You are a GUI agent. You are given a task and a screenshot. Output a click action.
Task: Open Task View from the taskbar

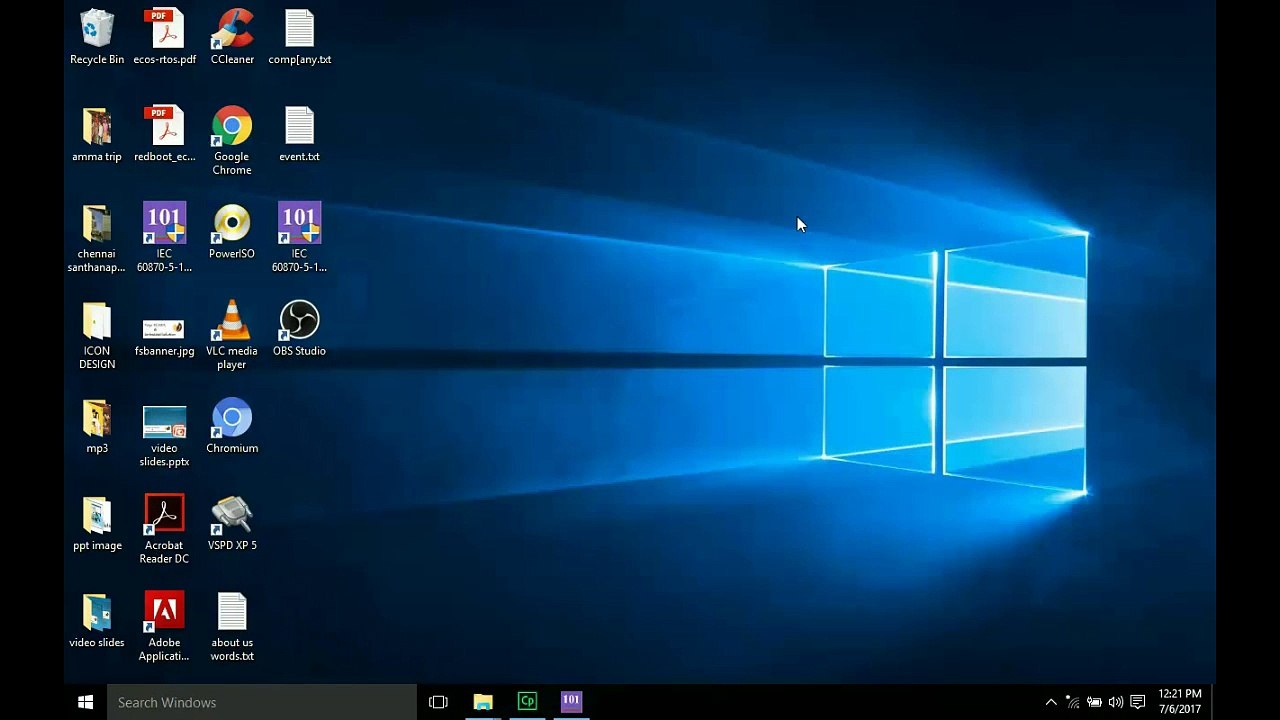438,702
